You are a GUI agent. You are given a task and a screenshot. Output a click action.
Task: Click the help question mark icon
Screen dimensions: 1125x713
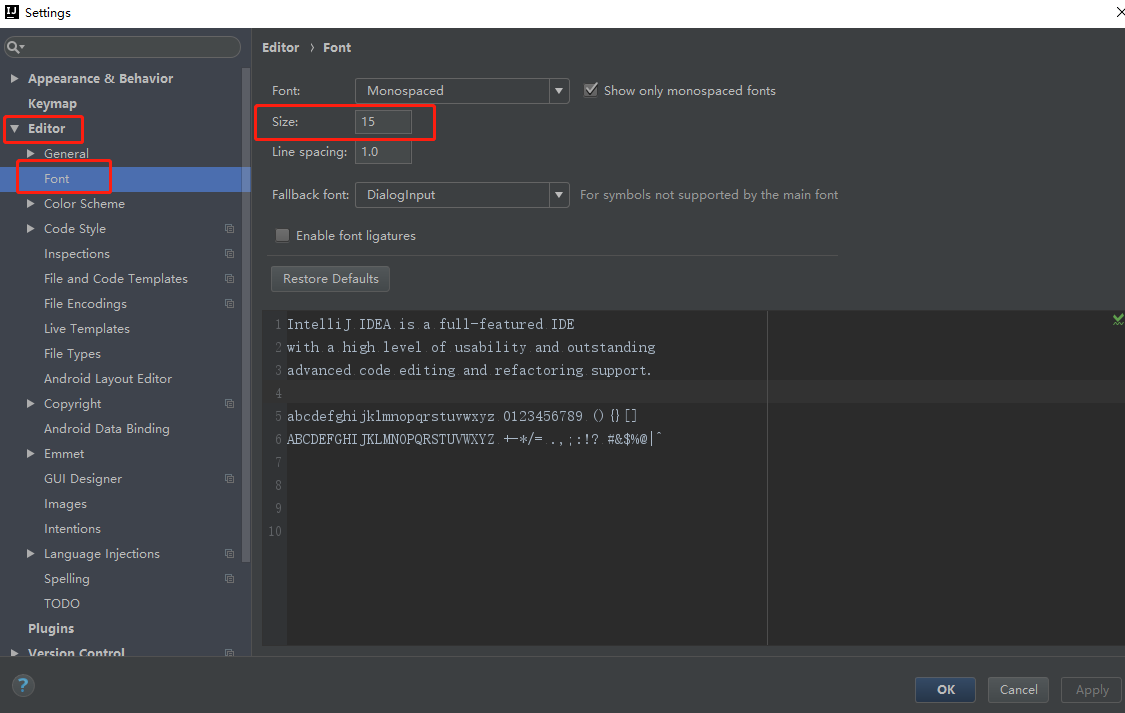click(23, 685)
